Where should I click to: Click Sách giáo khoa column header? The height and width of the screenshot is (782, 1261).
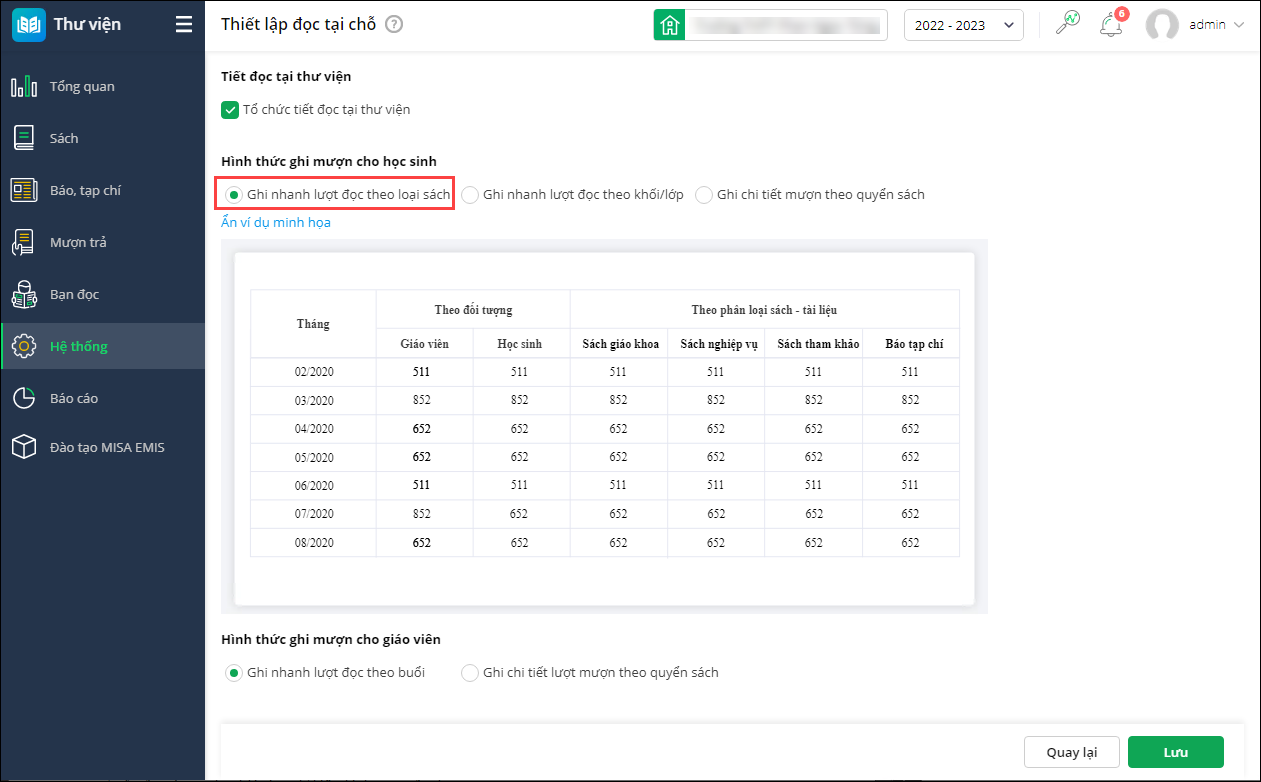(x=621, y=344)
